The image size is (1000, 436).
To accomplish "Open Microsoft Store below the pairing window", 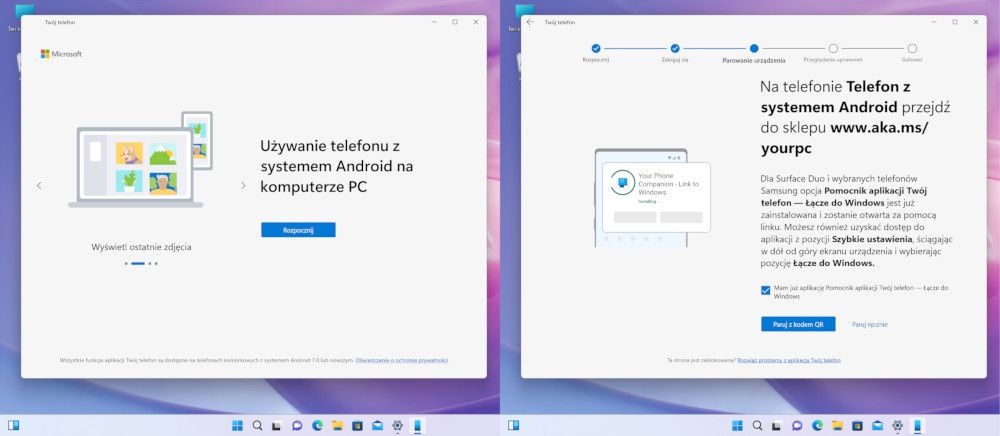I will click(x=857, y=426).
